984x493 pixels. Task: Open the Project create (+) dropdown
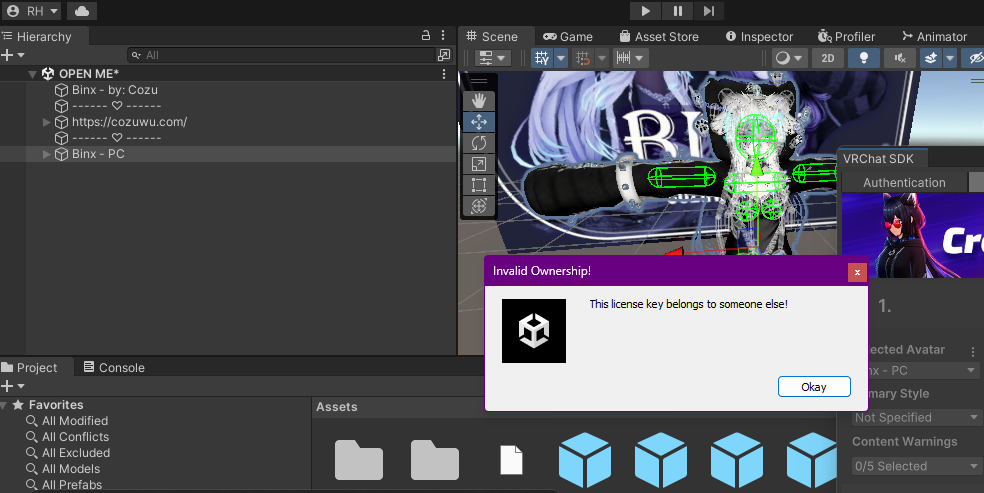click(x=13, y=386)
